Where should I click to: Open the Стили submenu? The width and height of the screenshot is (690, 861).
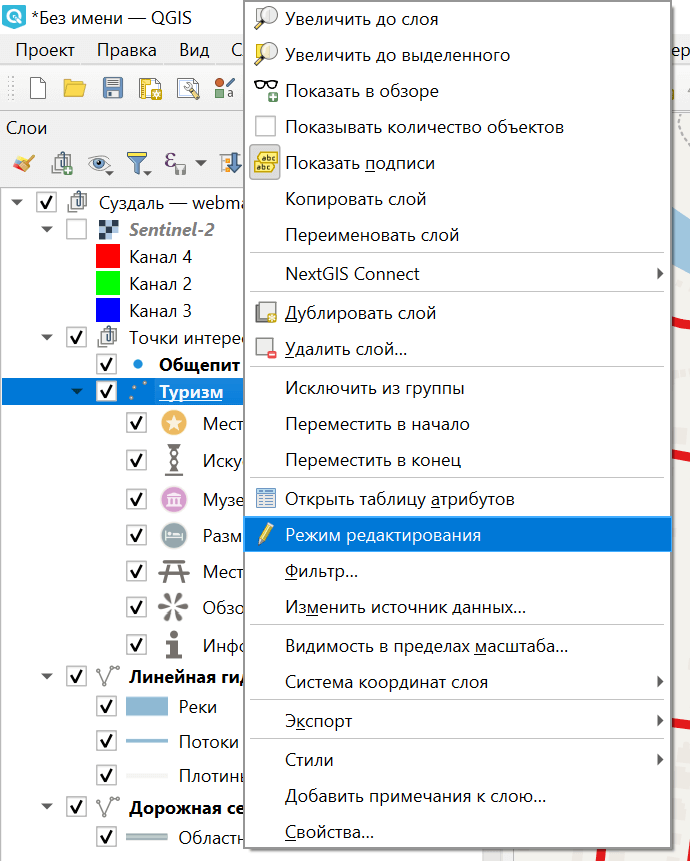[457, 760]
